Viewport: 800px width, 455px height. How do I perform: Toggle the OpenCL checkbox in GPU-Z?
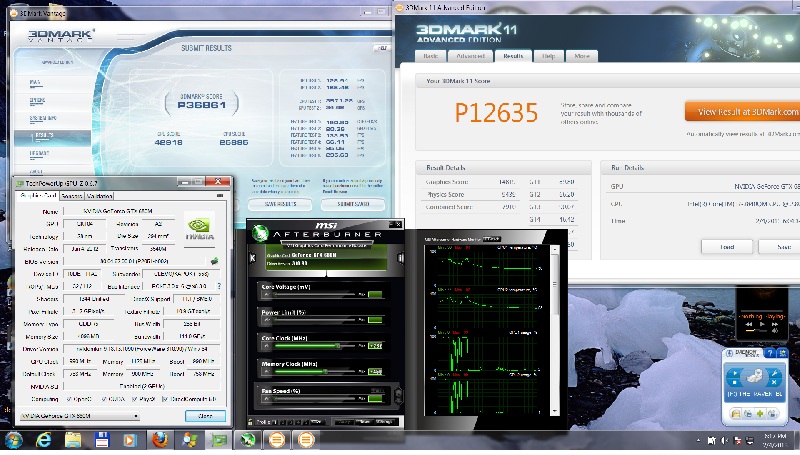tap(69, 399)
